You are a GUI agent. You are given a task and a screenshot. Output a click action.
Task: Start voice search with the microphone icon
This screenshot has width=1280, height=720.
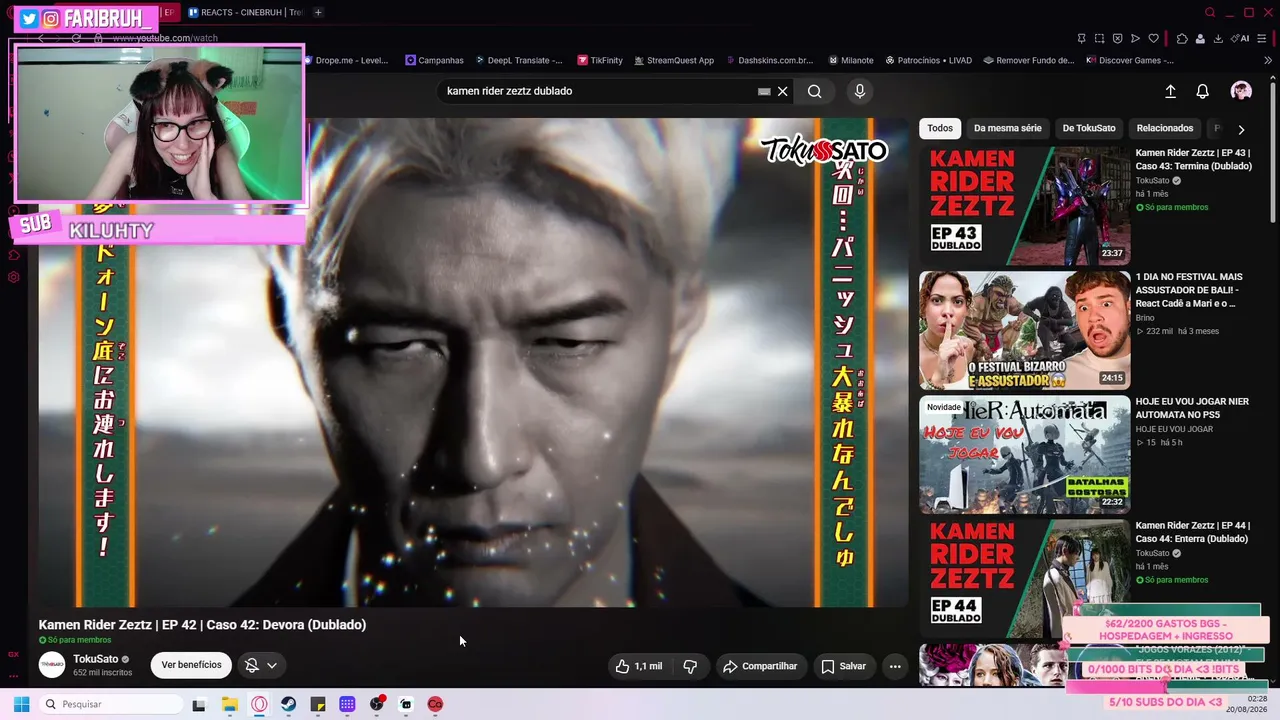859,91
